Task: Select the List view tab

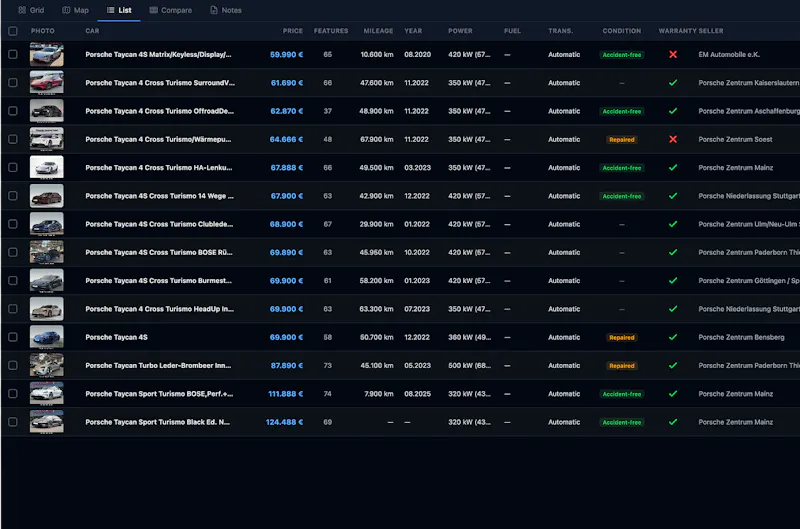Action: coord(119,10)
